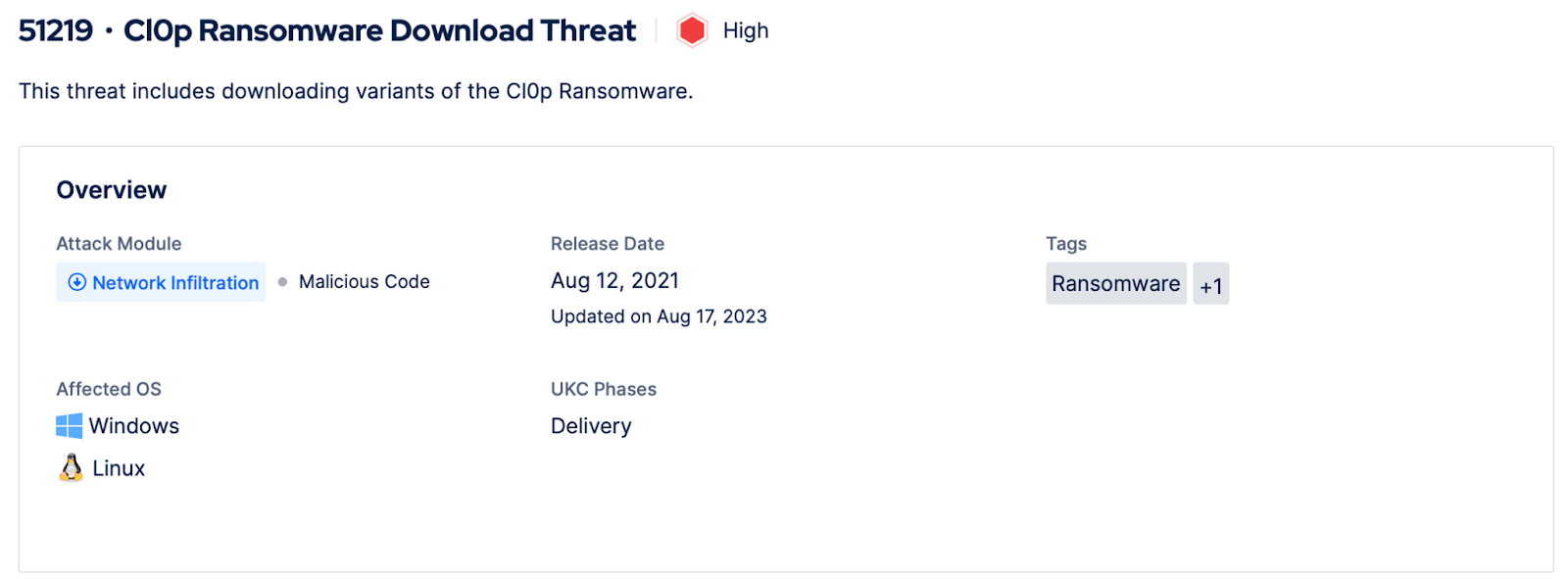Click the threat description sentence
Viewport: 1568px width, 579px height.
356,91
